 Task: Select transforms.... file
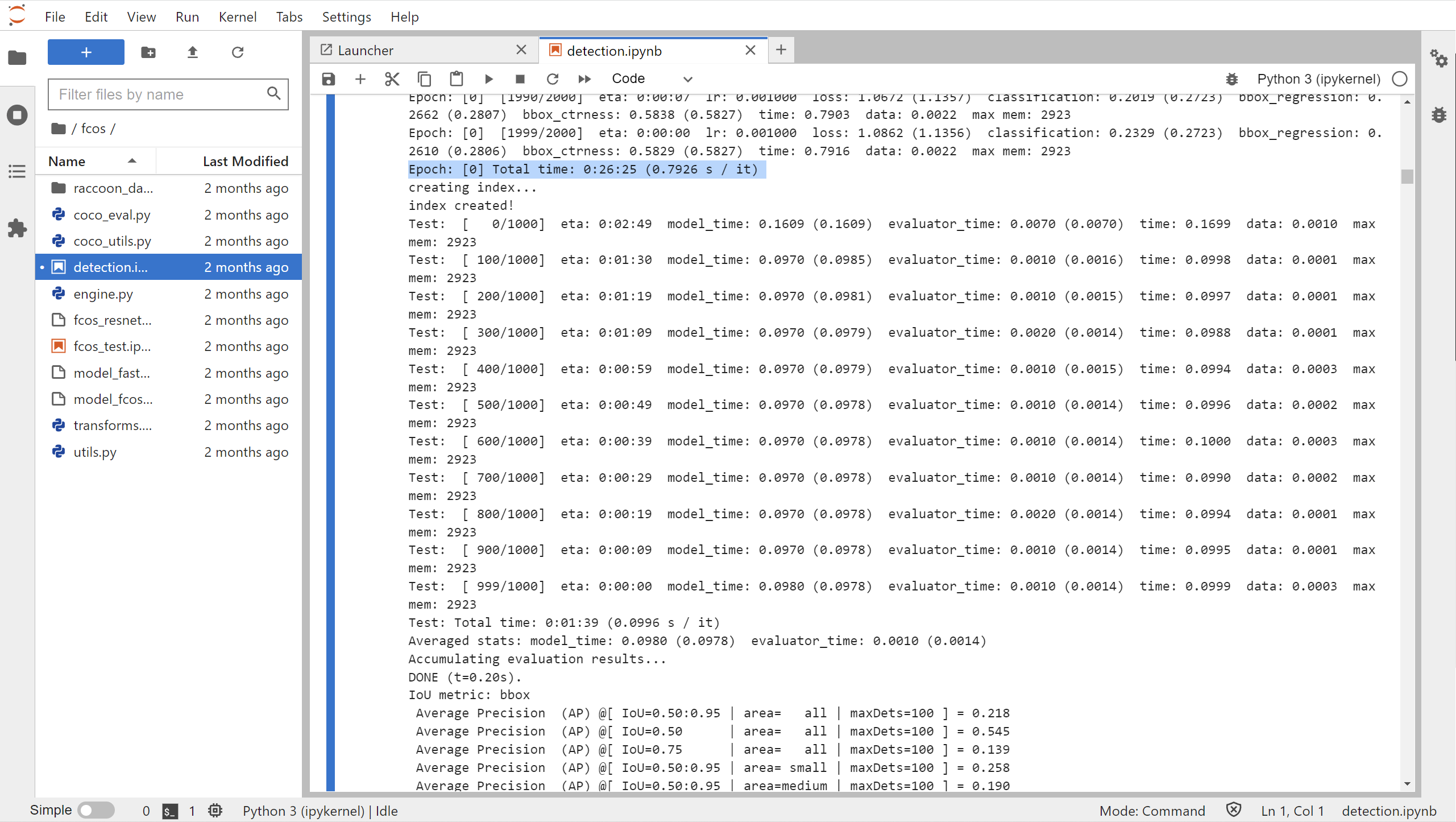click(x=169, y=425)
